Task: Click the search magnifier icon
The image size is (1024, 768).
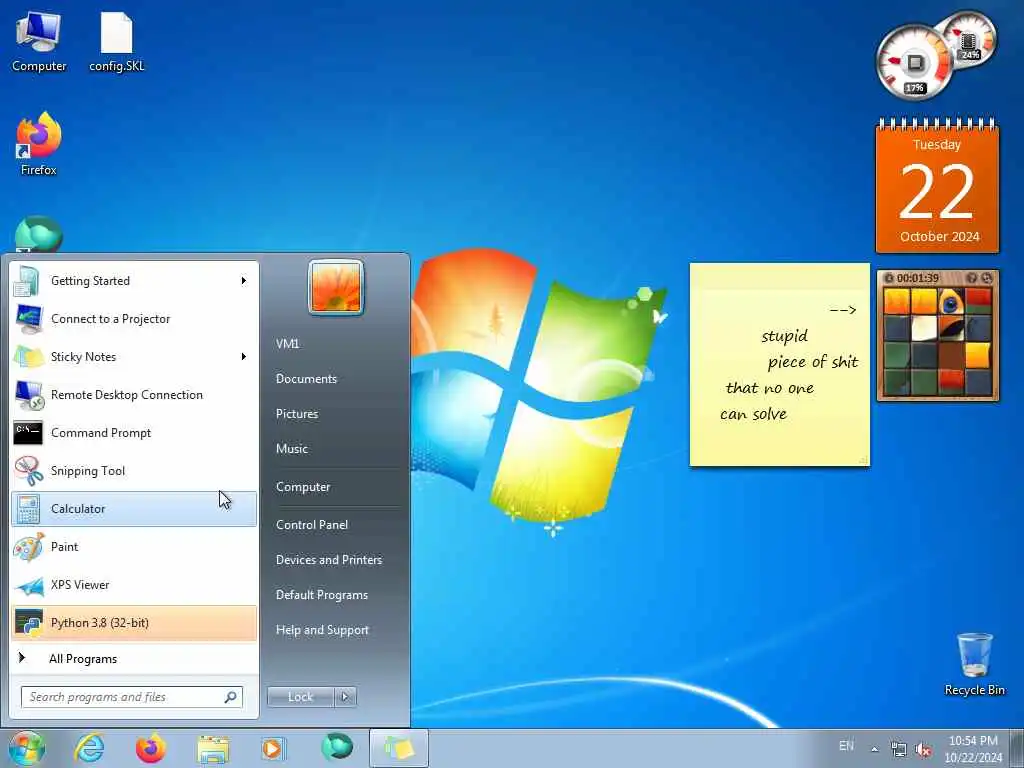Action: pyautogui.click(x=231, y=697)
